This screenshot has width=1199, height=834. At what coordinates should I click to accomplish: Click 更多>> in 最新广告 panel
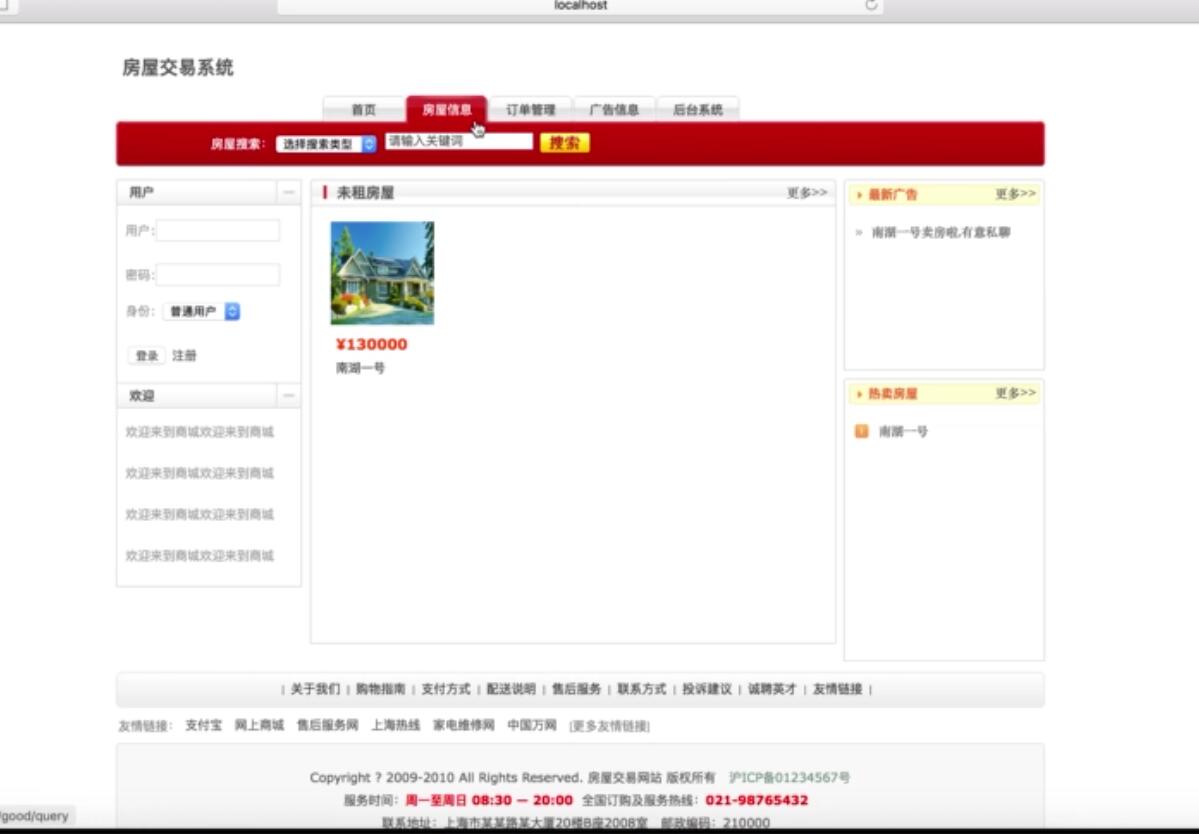[x=1015, y=194]
